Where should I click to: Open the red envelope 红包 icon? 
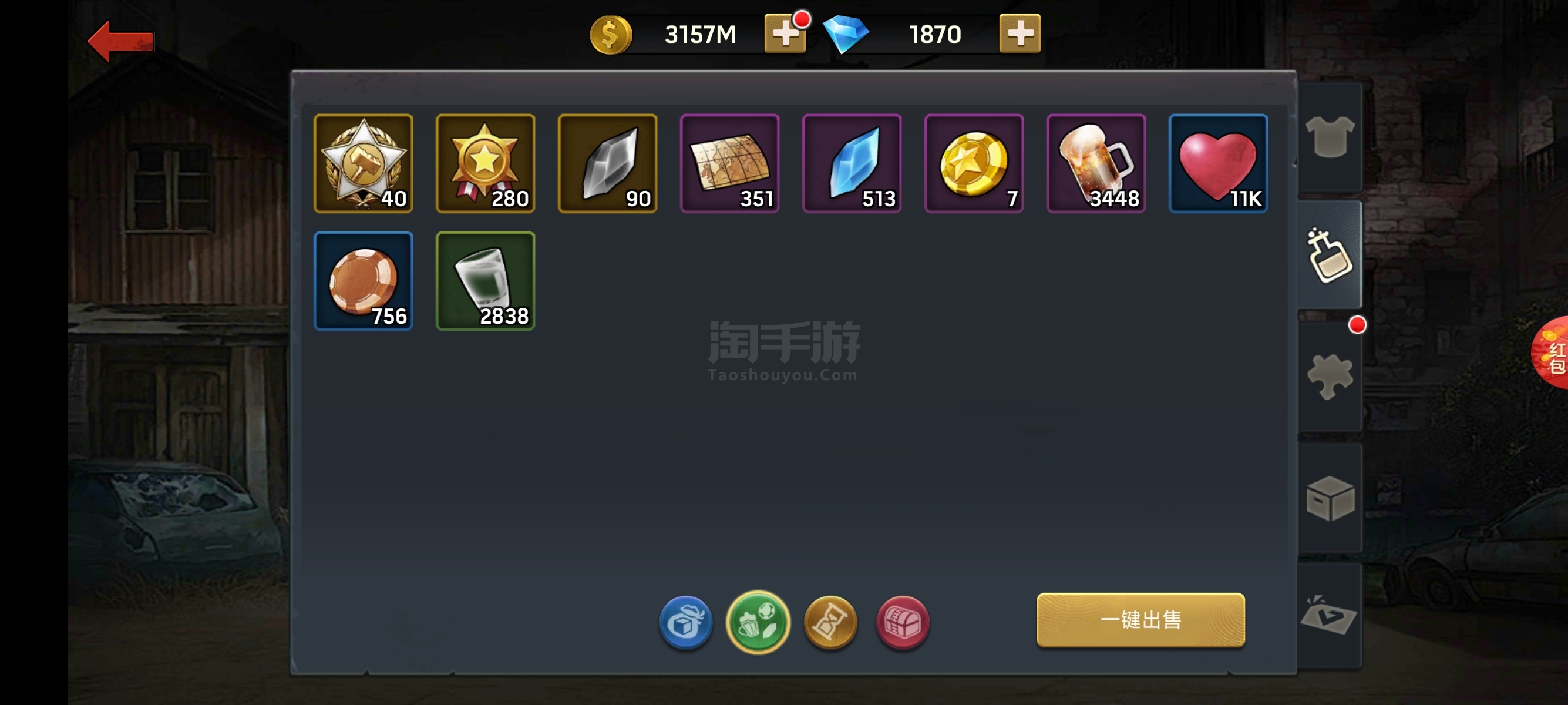[x=1551, y=353]
